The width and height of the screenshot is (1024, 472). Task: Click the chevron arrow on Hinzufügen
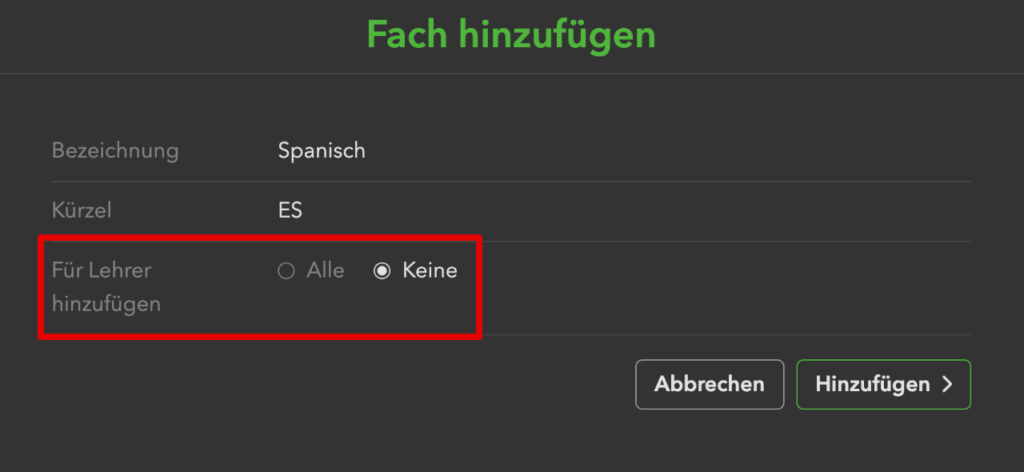click(x=946, y=385)
